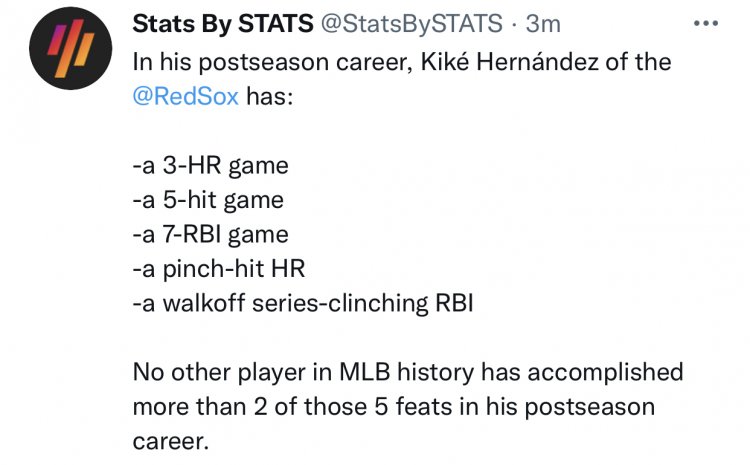The height and width of the screenshot is (465, 750).
Task: Open the tweet via the 3m timestamp
Action: tap(543, 24)
